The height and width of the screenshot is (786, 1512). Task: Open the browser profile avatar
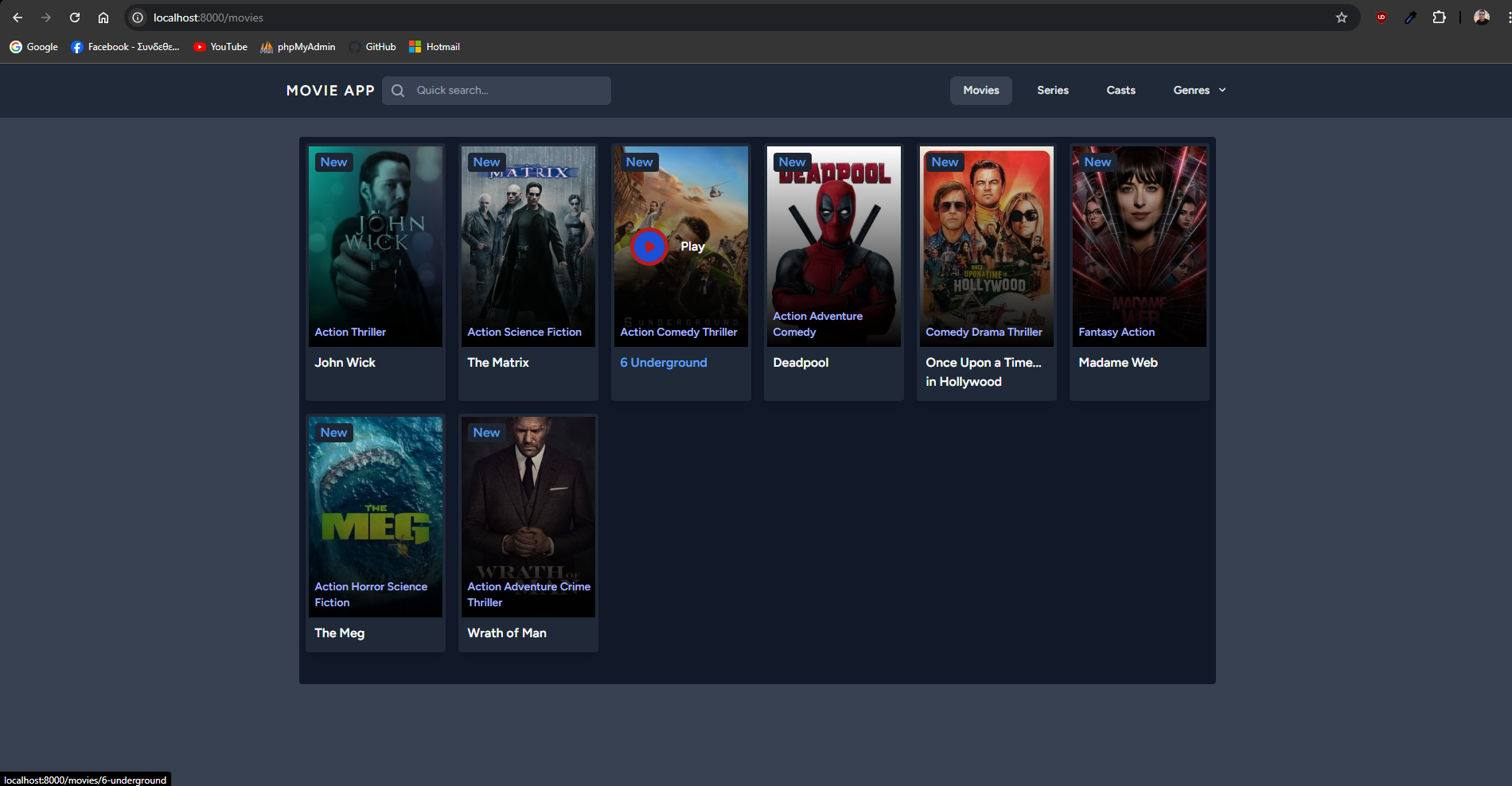[1482, 18]
